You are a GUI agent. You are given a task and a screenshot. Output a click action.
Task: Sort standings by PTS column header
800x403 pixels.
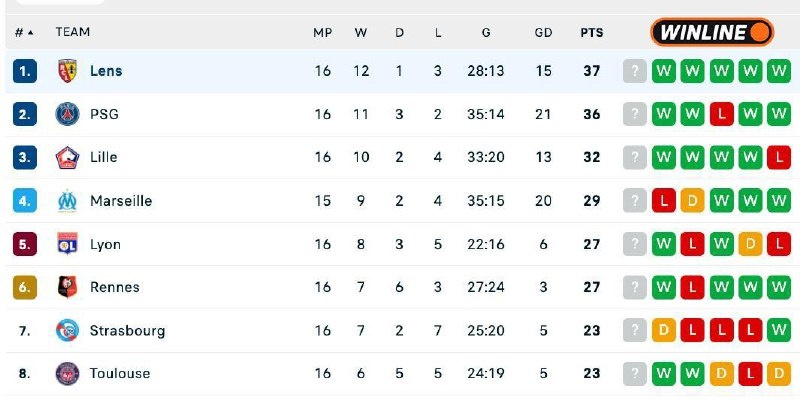tap(591, 32)
